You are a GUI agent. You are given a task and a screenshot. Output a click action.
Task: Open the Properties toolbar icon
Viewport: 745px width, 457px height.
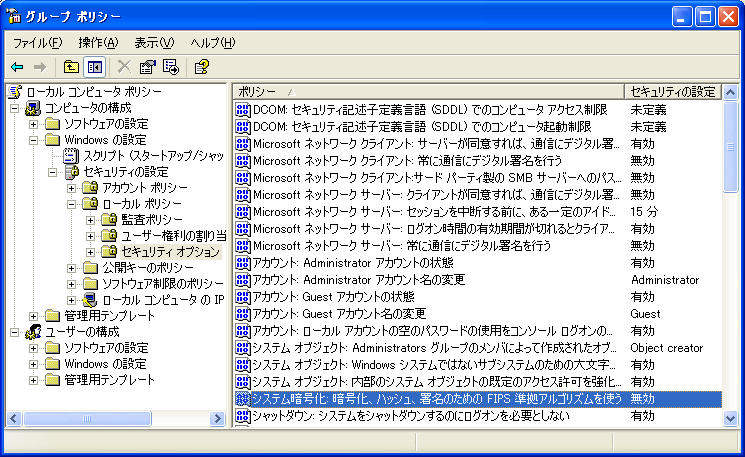pyautogui.click(x=147, y=67)
